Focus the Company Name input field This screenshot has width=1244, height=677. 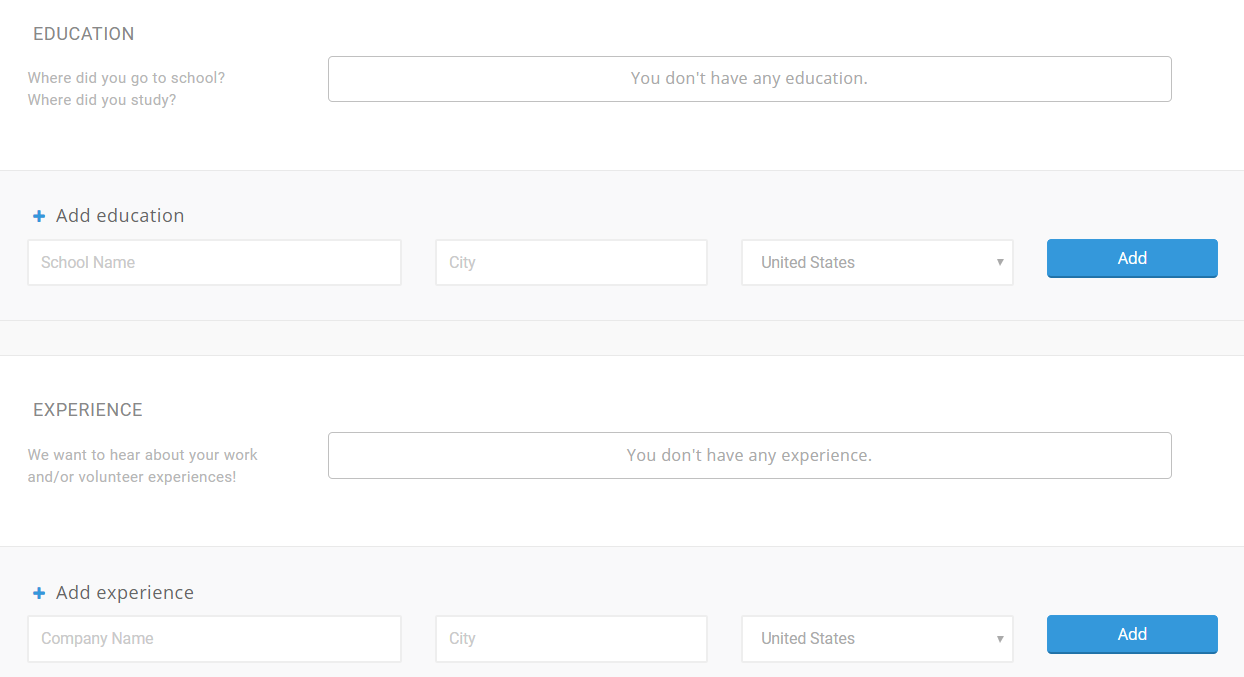214,638
